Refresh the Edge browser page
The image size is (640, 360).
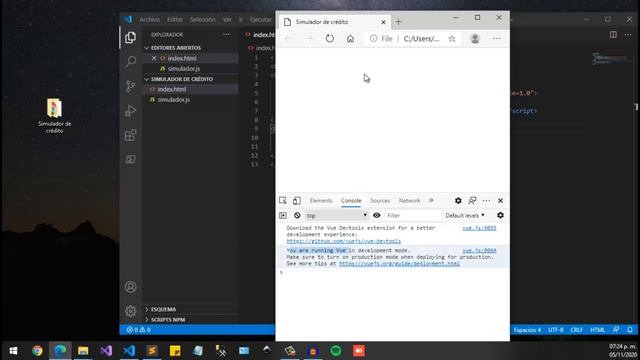click(x=330, y=38)
